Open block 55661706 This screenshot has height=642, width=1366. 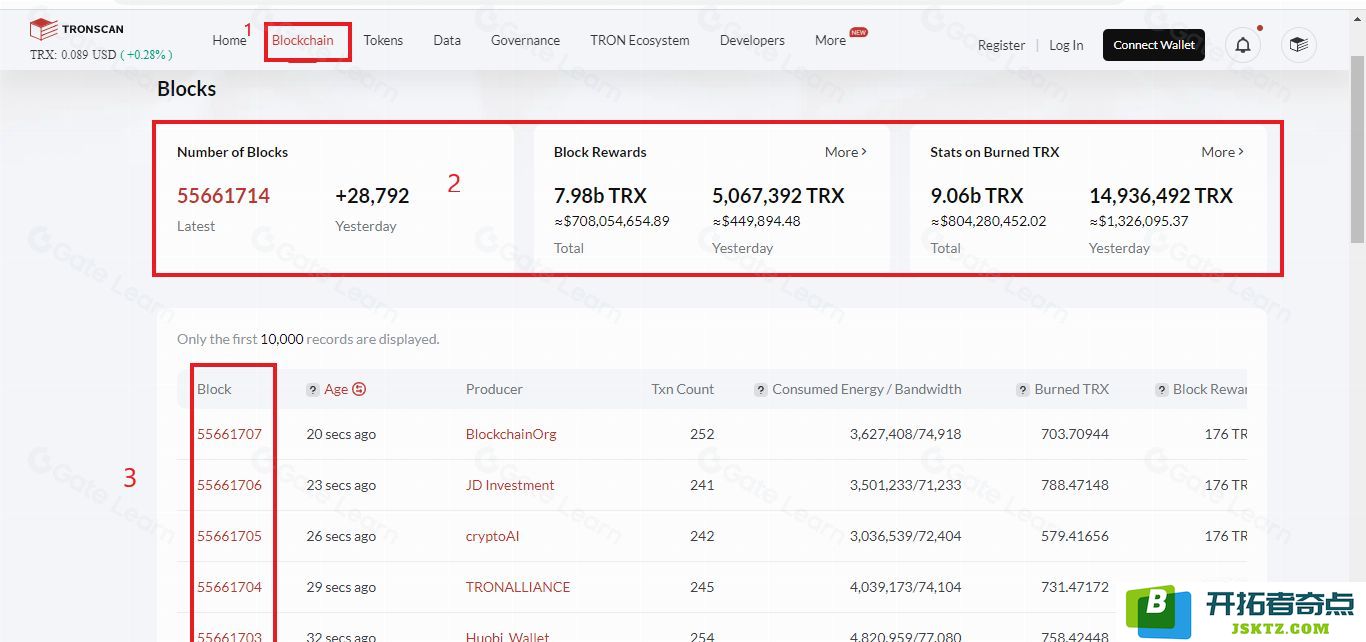point(229,485)
